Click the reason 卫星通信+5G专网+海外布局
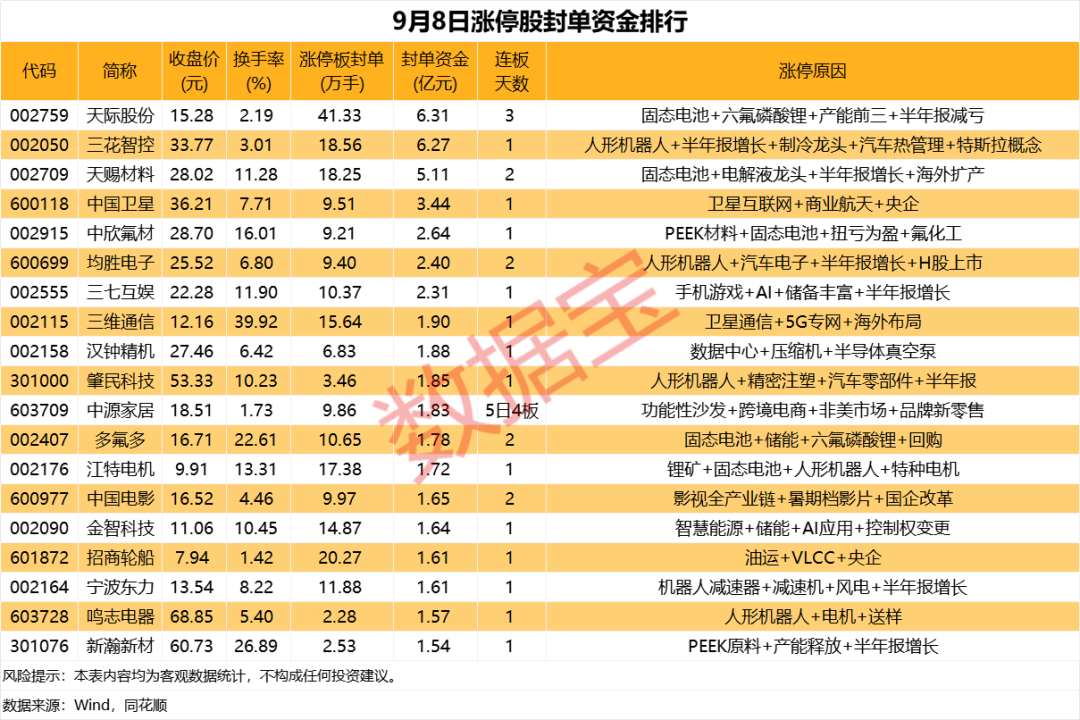This screenshot has height=720, width=1080. (813, 322)
